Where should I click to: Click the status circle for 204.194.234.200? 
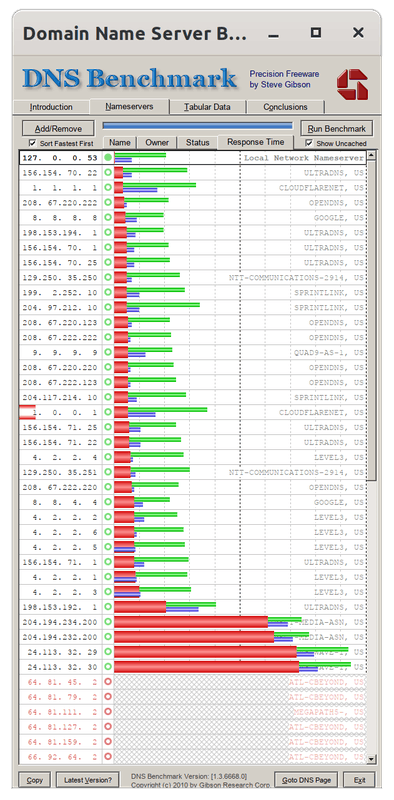click(108, 622)
